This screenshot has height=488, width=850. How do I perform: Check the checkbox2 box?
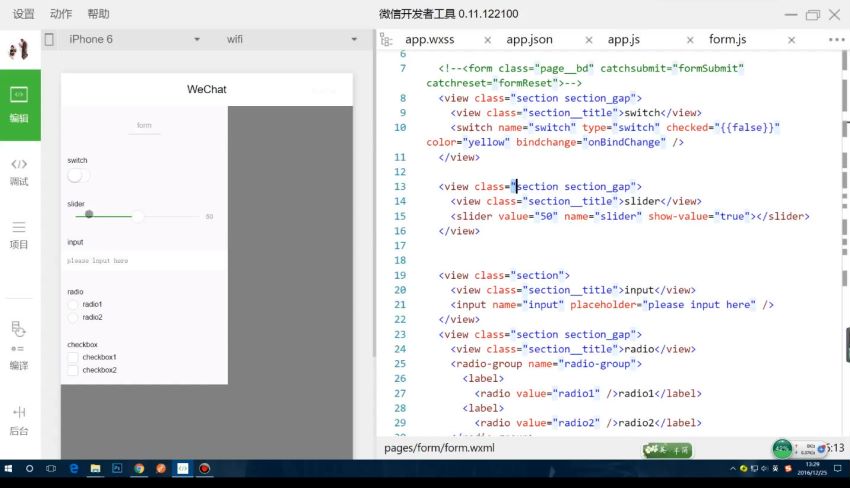coord(73,370)
